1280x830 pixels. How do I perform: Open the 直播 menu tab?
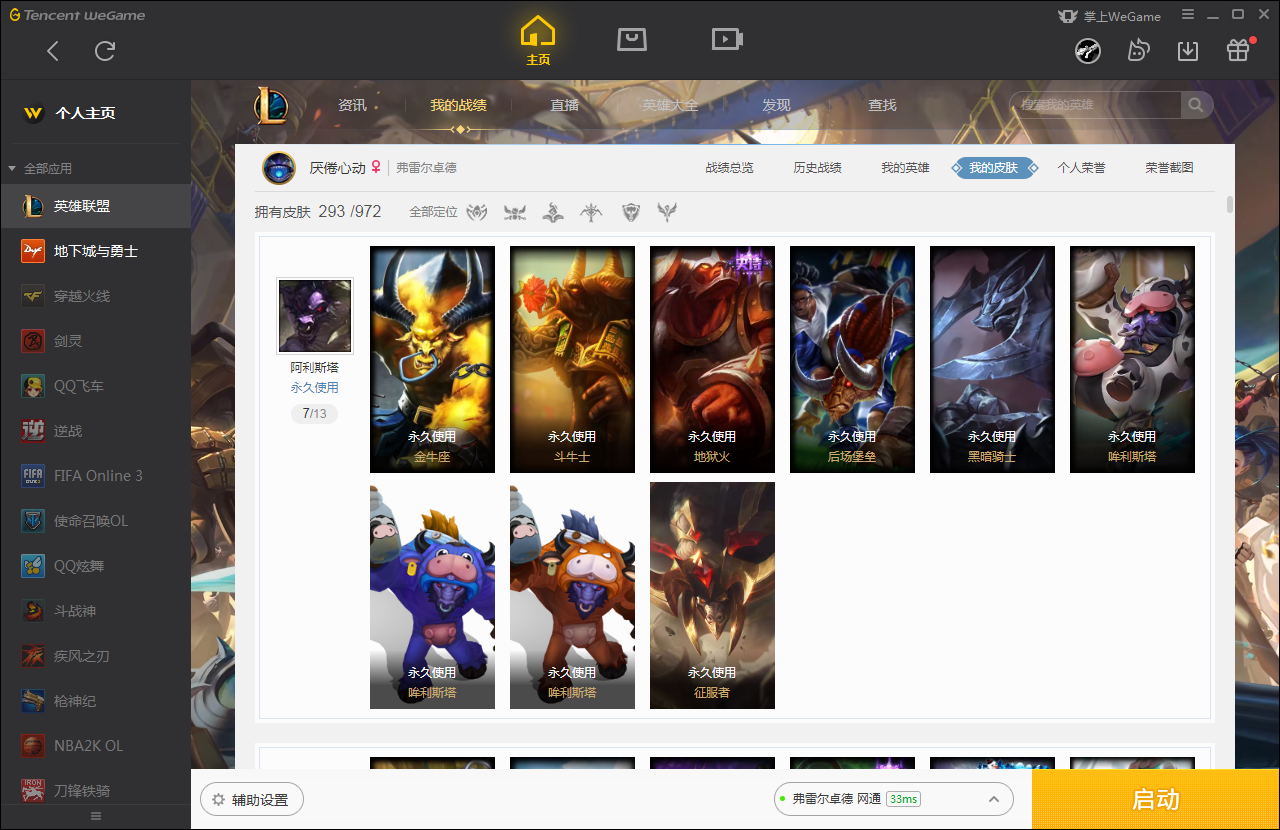[565, 105]
